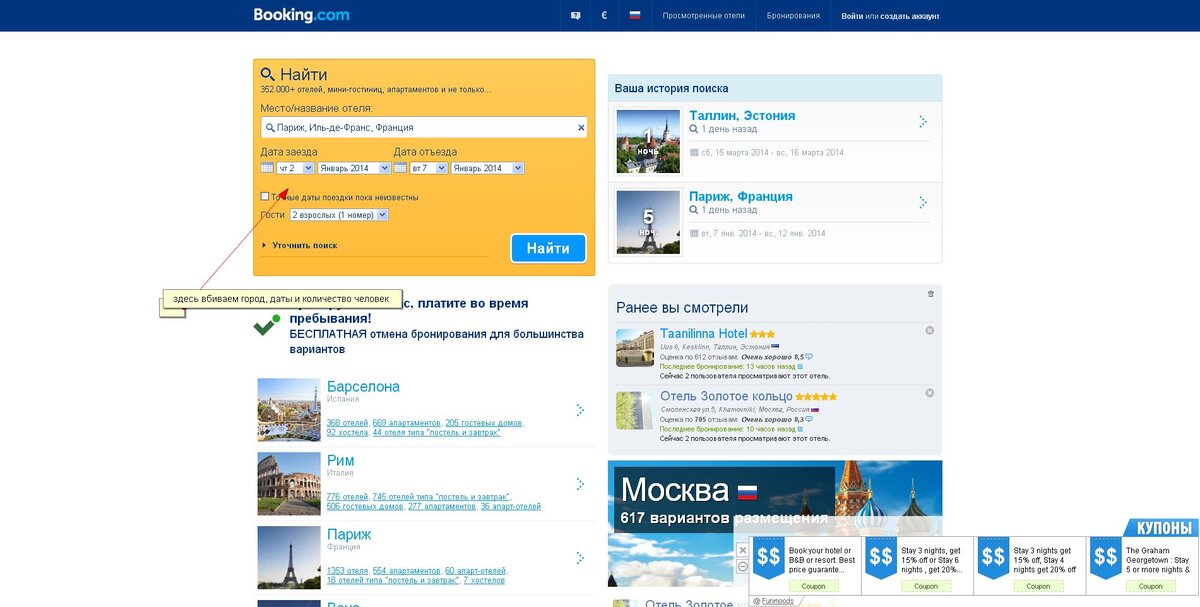Click the Отель Золотое кольцо thumbnail

635,411
